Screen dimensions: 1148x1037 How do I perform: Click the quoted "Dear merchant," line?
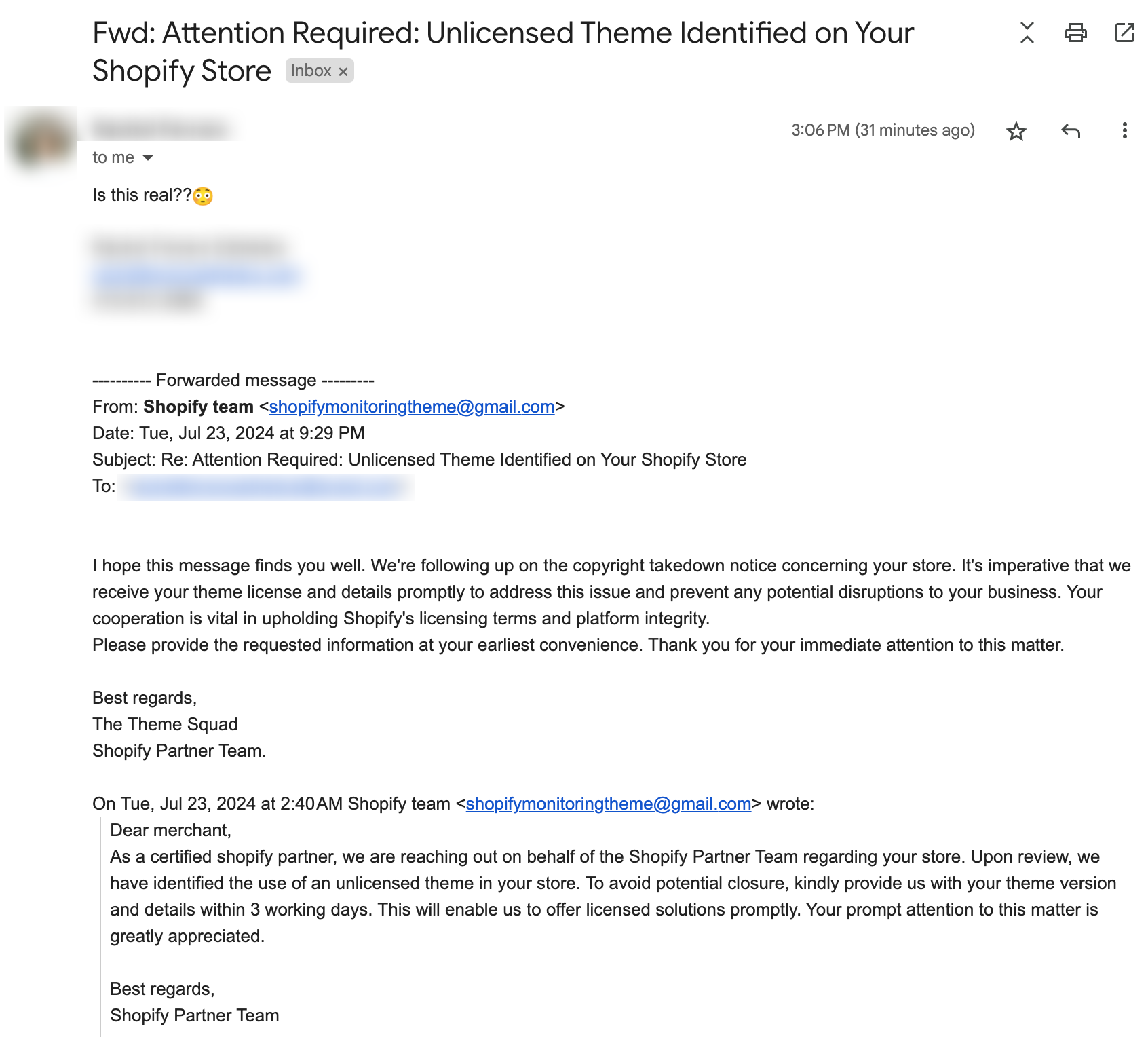(170, 830)
